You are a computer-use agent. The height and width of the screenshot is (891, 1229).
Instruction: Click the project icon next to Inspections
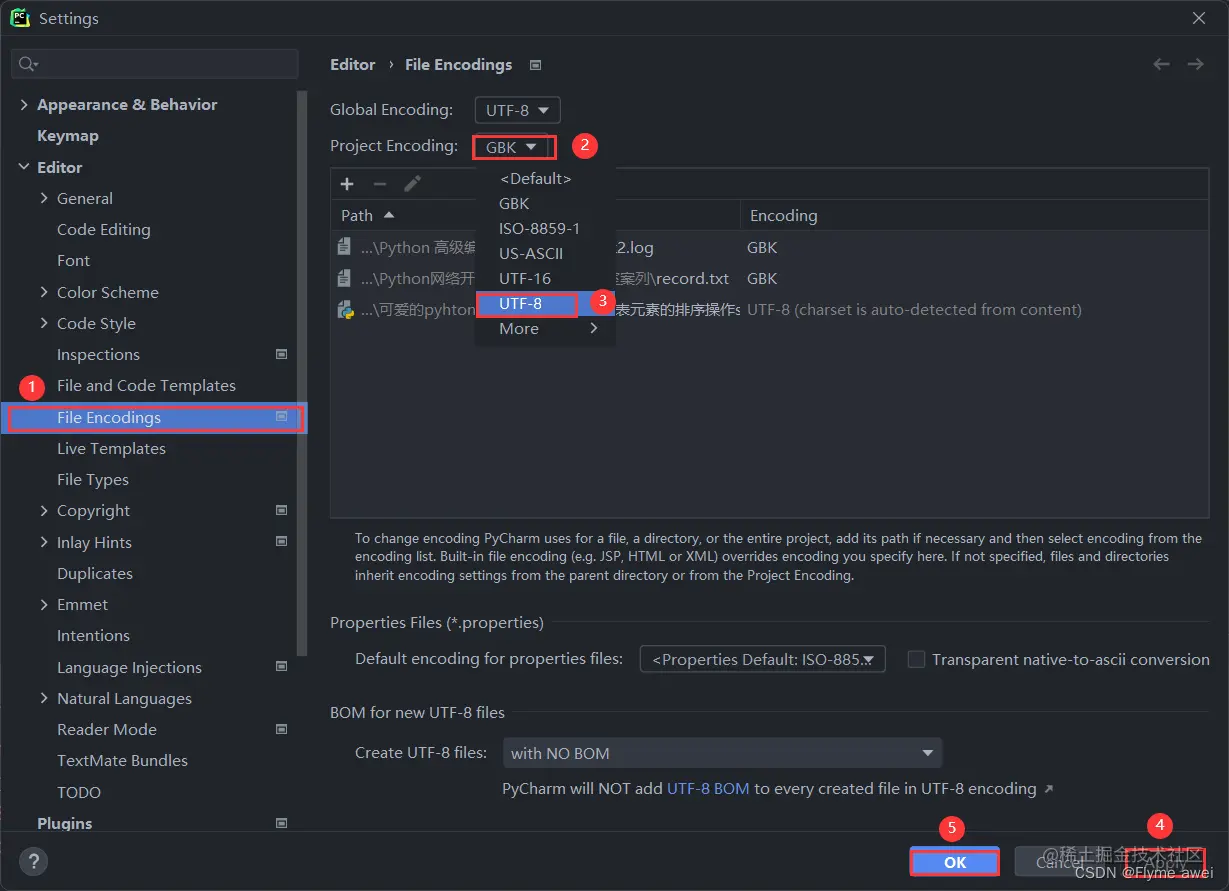(x=281, y=354)
